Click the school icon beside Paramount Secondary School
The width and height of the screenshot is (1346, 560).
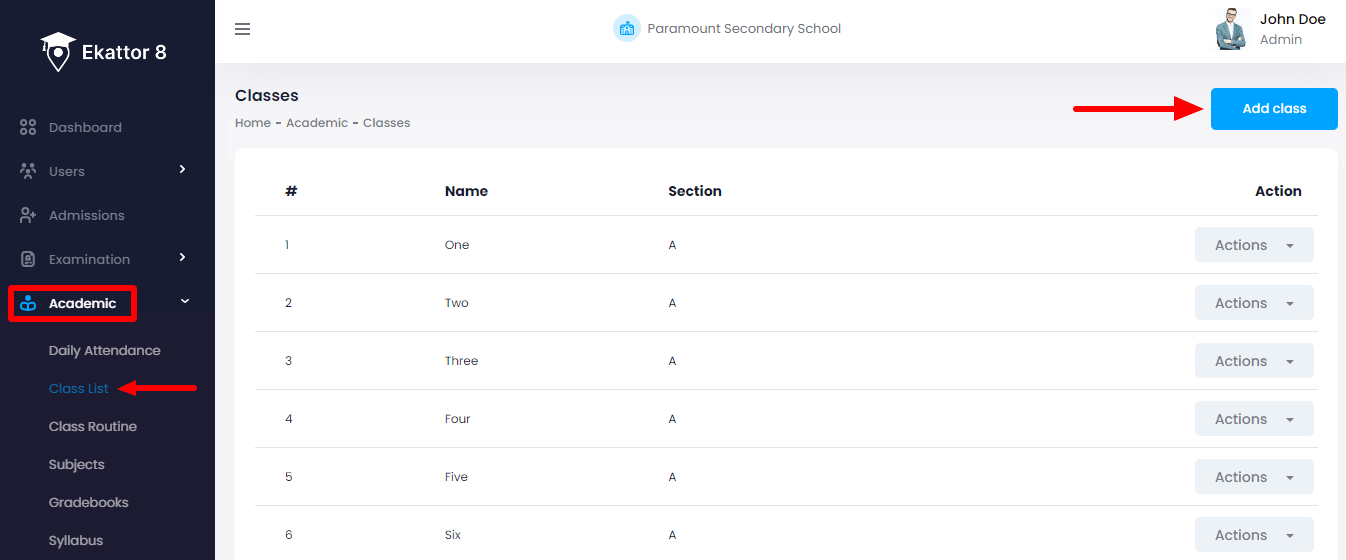pyautogui.click(x=626, y=28)
